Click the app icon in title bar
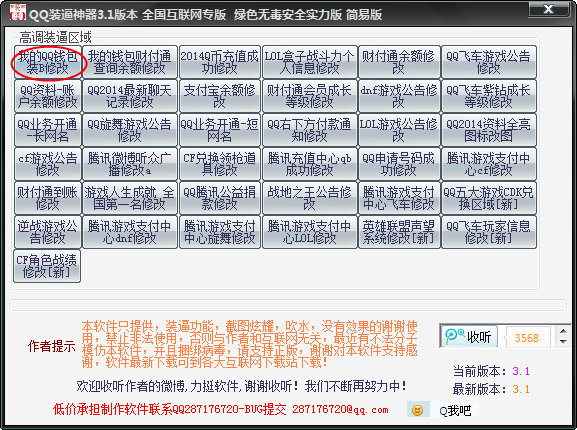 (17, 13)
